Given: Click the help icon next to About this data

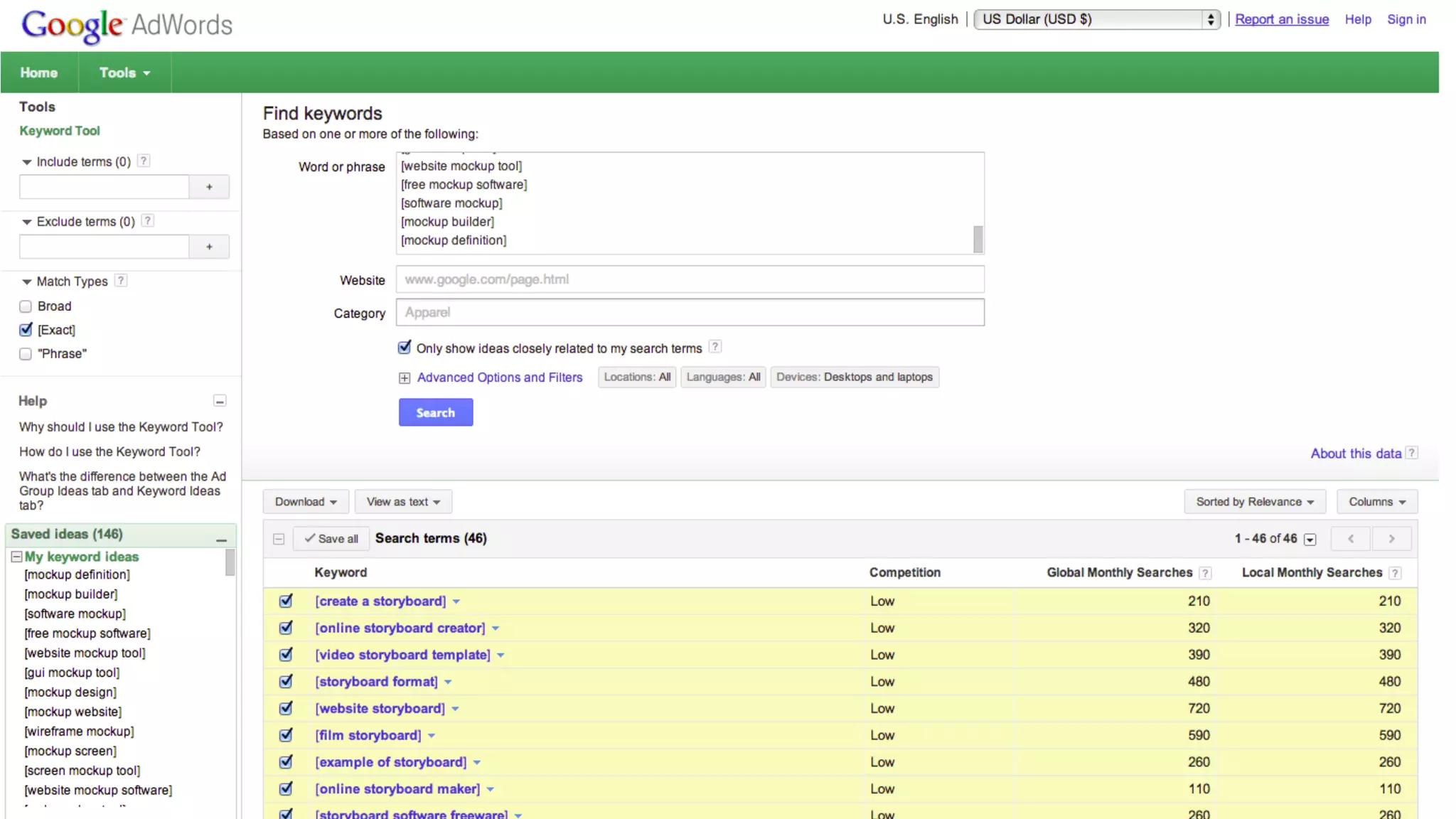Looking at the screenshot, I should pos(1412,453).
